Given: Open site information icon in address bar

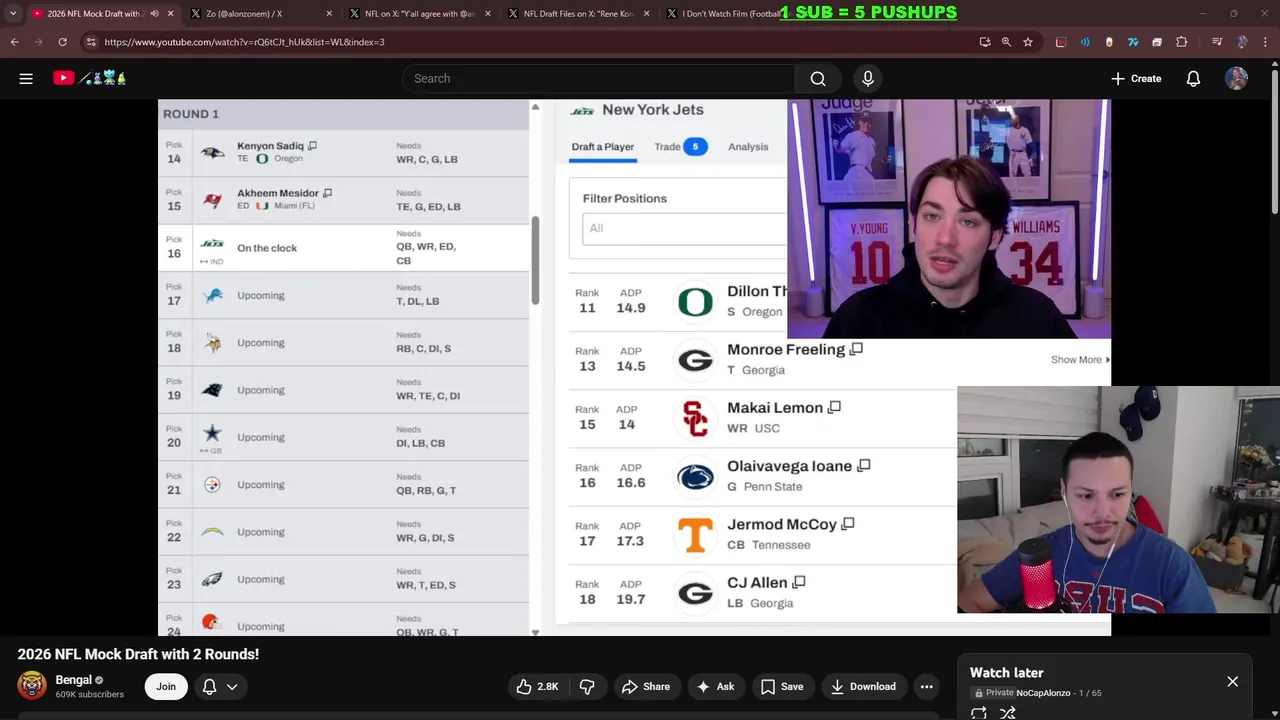Looking at the screenshot, I should (x=91, y=42).
